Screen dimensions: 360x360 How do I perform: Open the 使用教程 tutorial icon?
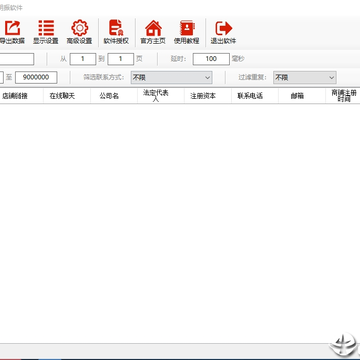tap(187, 32)
